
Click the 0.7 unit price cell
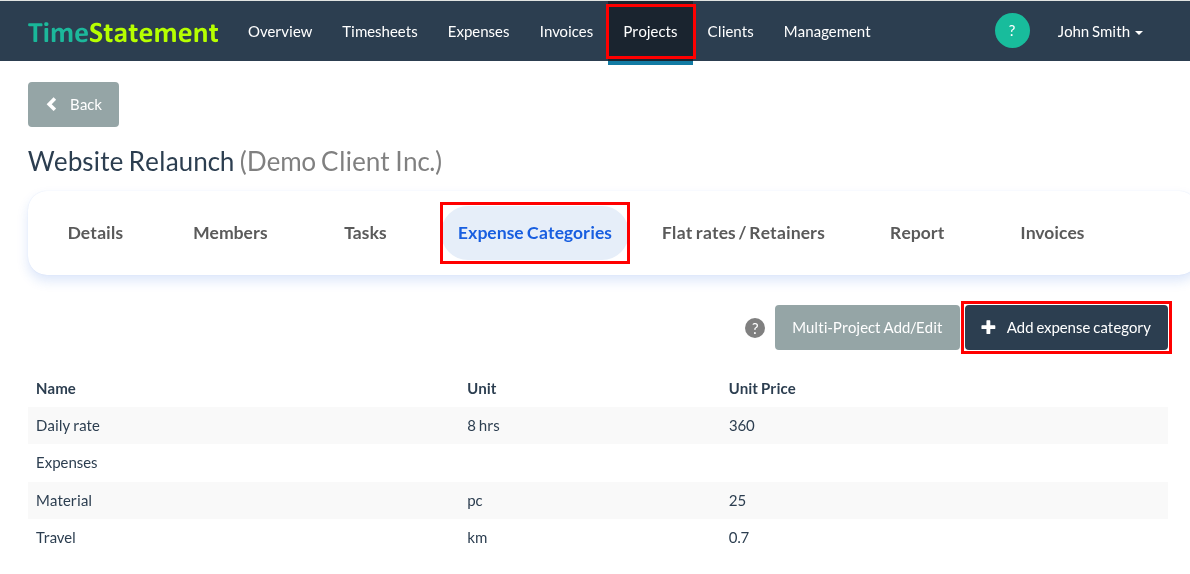tap(738, 538)
